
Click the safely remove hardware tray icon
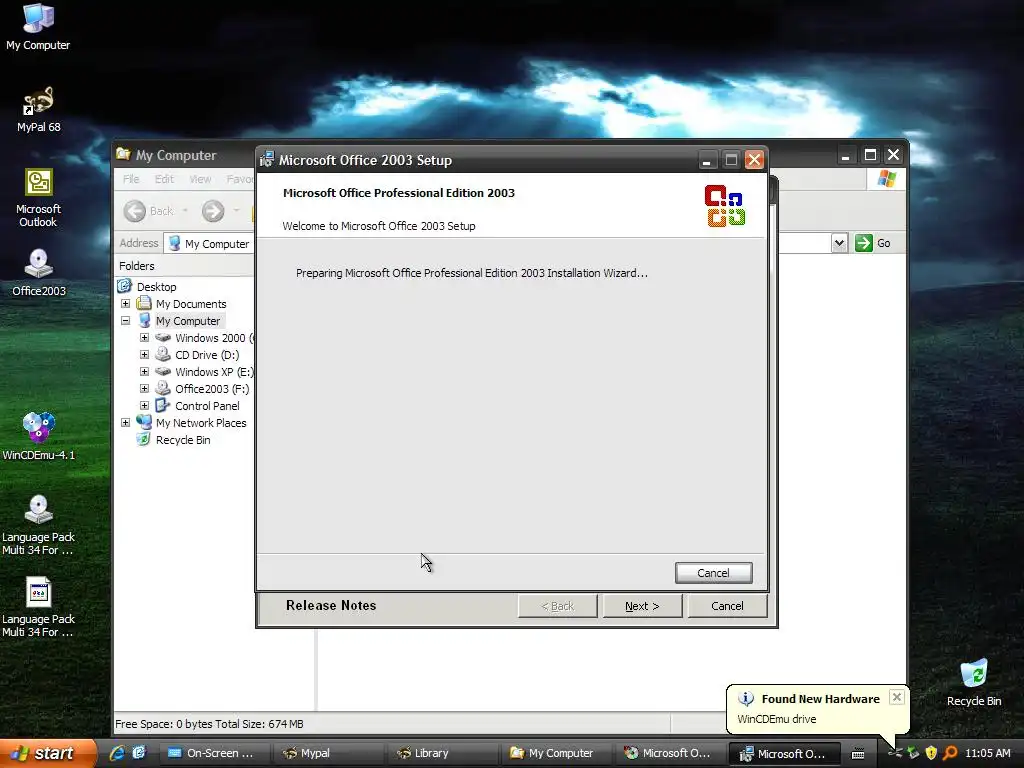913,753
